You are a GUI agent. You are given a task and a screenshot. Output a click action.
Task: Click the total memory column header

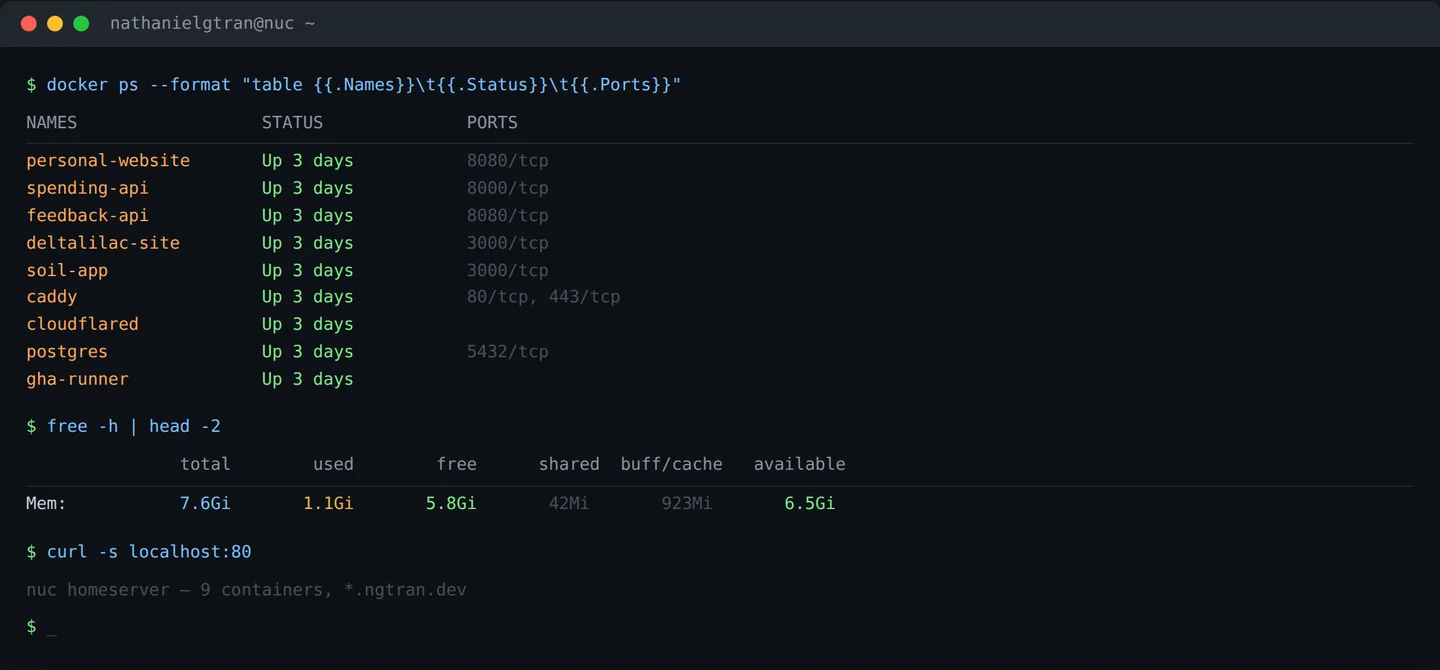pos(205,464)
